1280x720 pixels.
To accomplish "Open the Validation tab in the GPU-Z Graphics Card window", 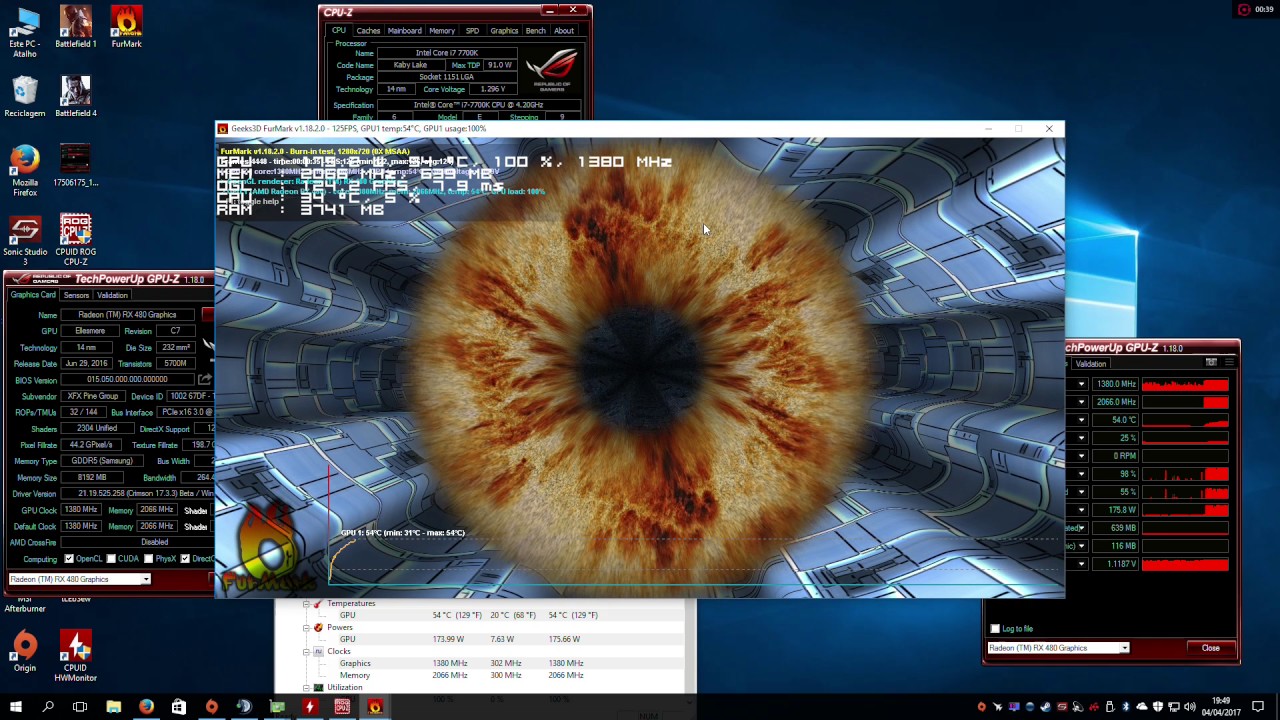I will click(112, 295).
